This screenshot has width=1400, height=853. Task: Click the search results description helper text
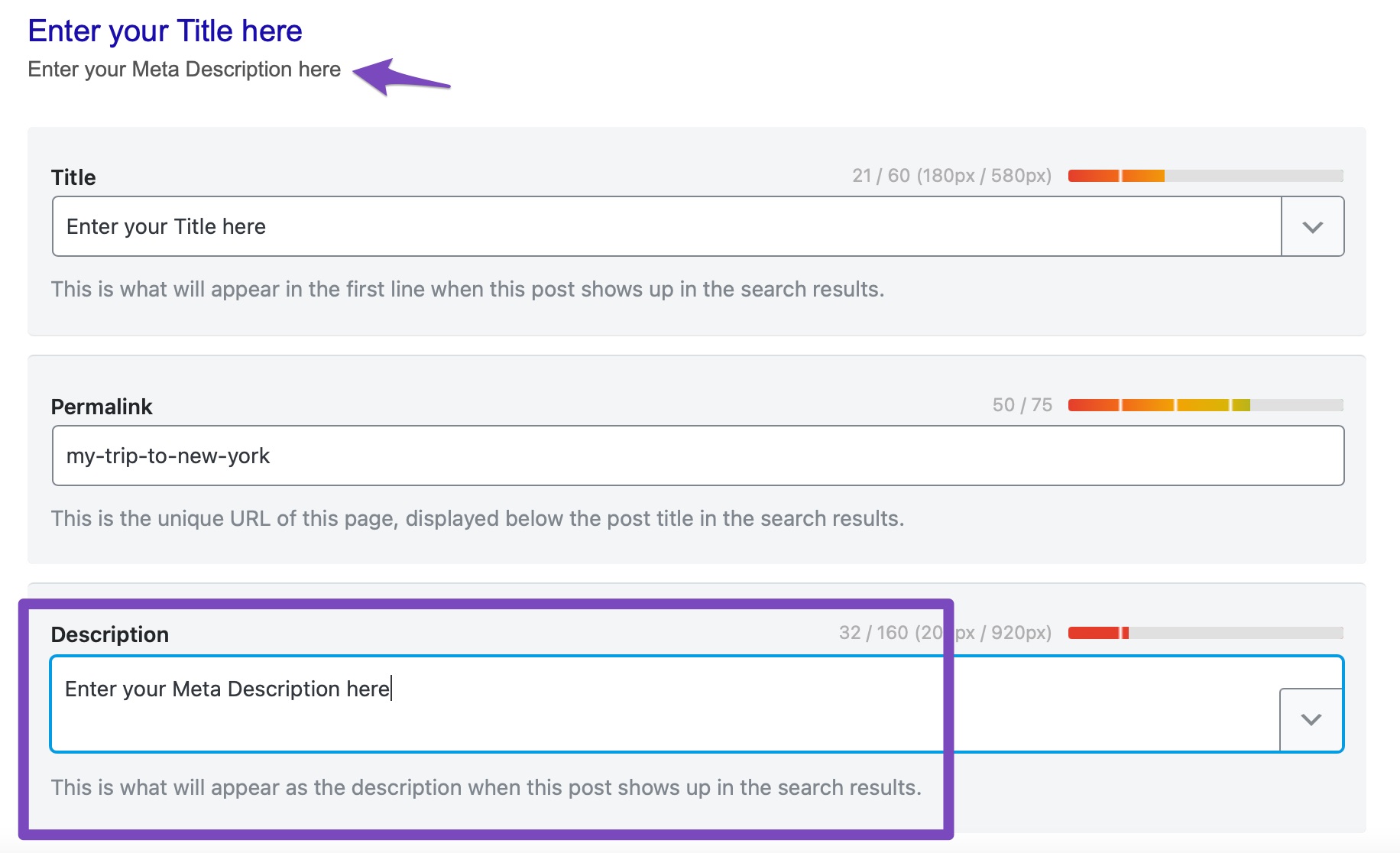[x=487, y=787]
